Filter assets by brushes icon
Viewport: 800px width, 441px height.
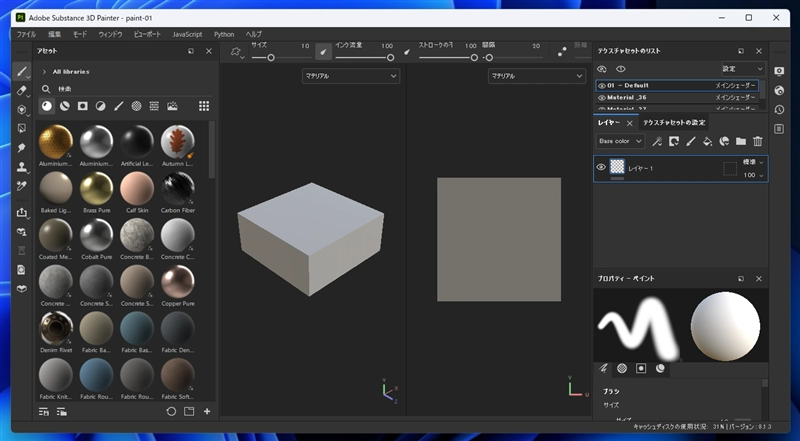[x=118, y=106]
